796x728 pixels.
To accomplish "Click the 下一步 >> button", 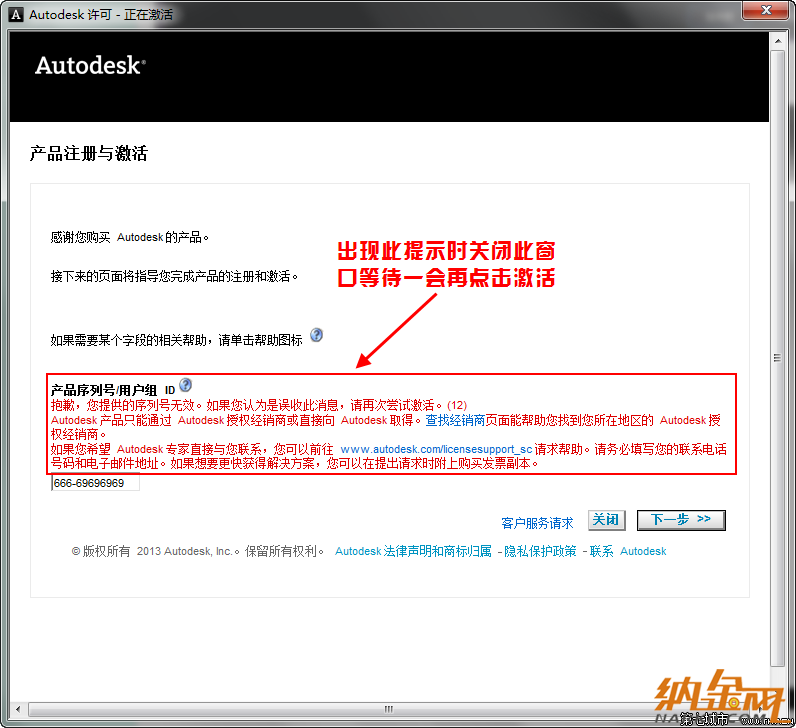I will coord(681,520).
